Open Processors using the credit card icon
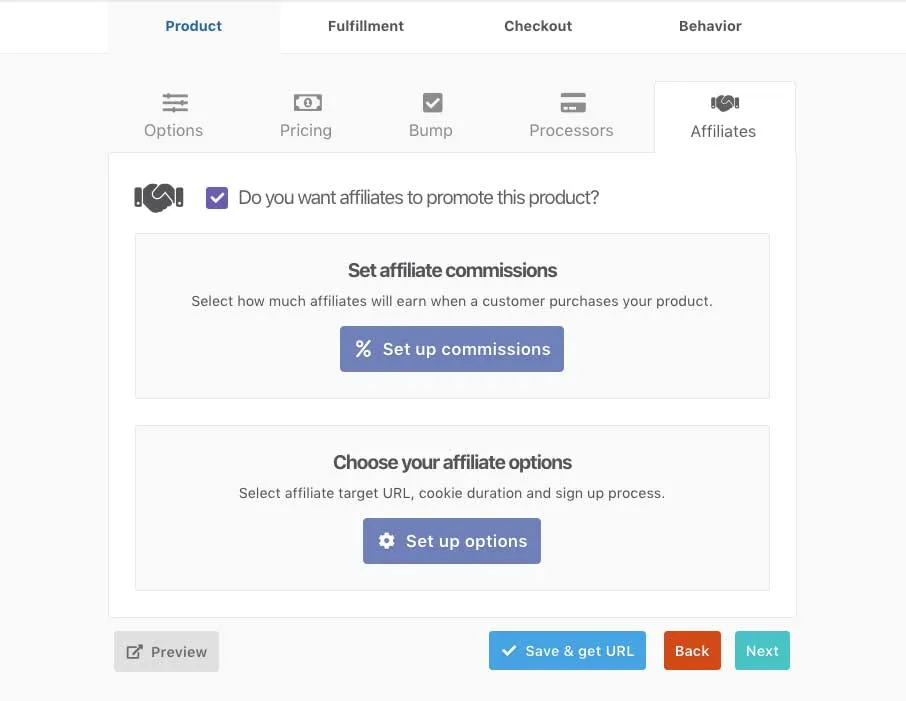This screenshot has height=701, width=906. coord(571,102)
